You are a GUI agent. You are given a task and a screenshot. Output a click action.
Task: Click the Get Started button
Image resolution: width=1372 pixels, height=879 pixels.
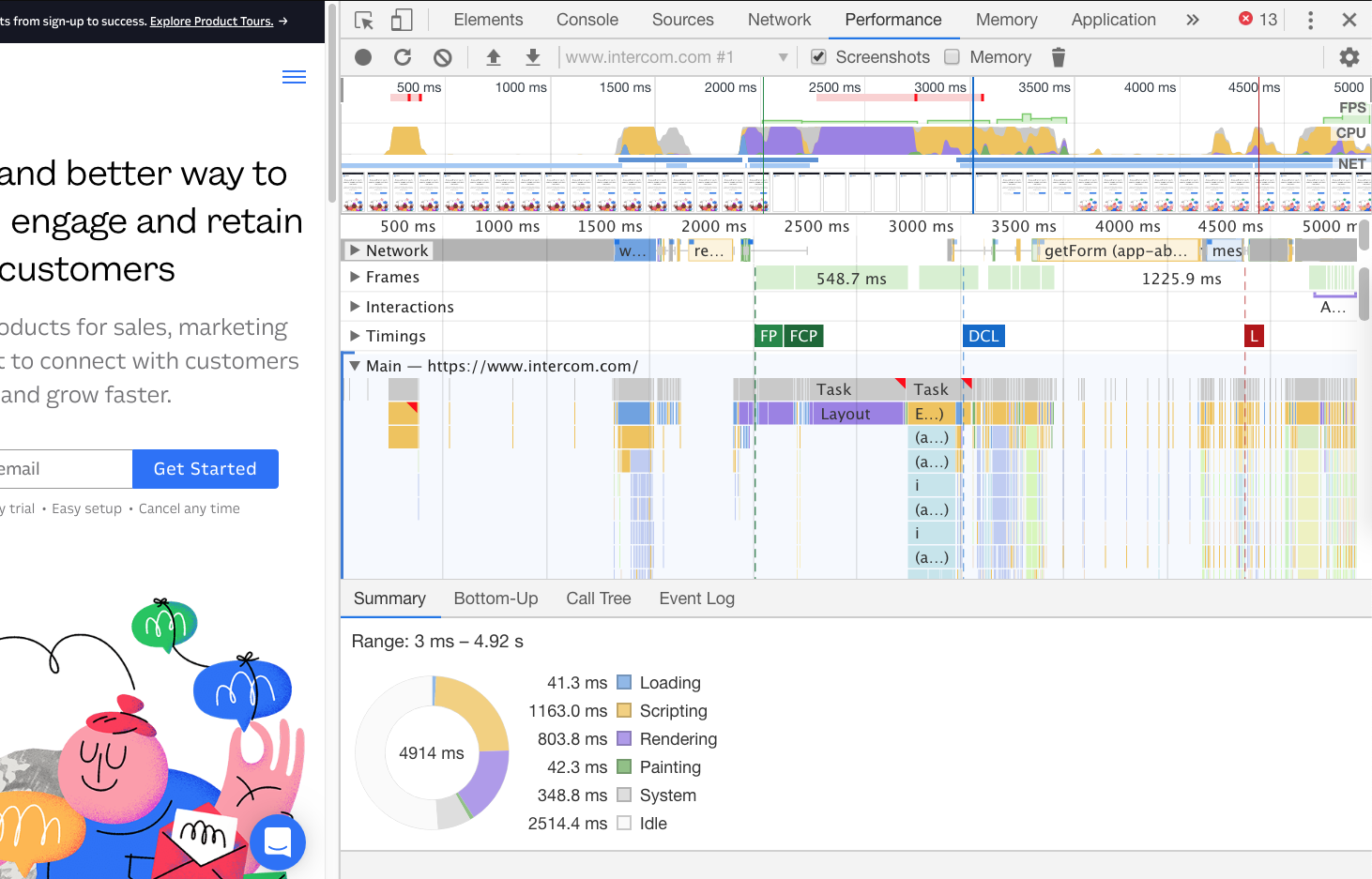206,469
